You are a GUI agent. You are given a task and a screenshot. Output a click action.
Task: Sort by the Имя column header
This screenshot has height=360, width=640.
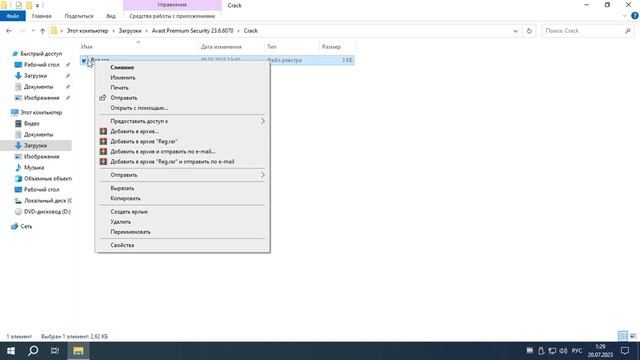point(87,47)
